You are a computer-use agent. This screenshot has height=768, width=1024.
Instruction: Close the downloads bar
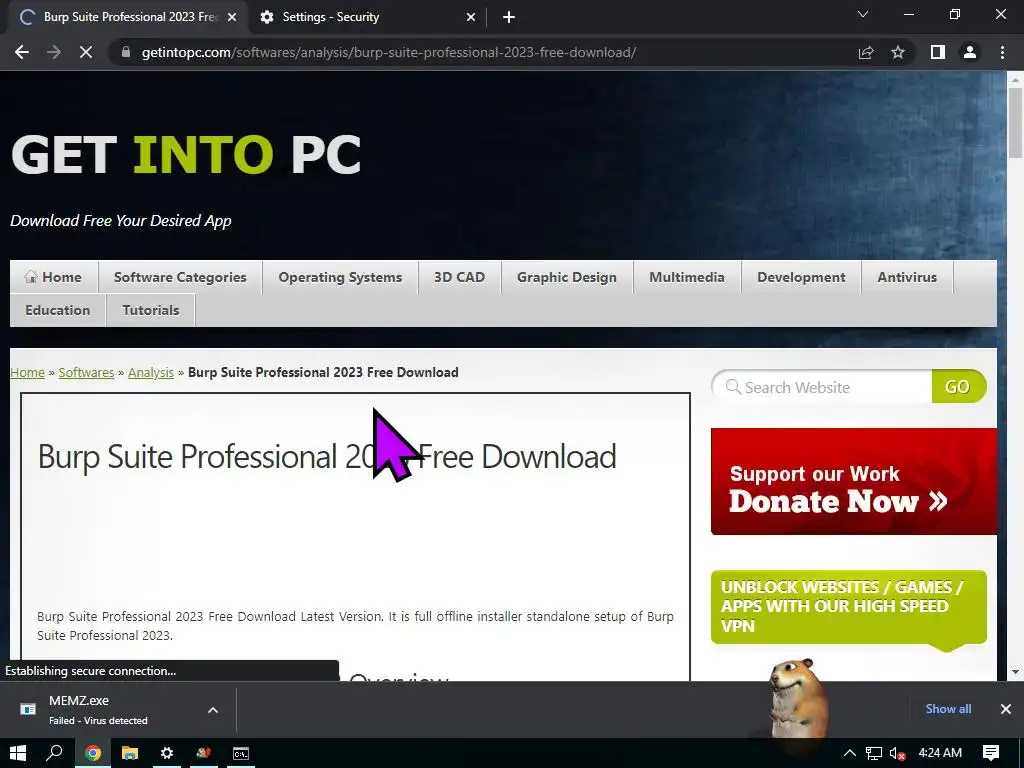1006,709
